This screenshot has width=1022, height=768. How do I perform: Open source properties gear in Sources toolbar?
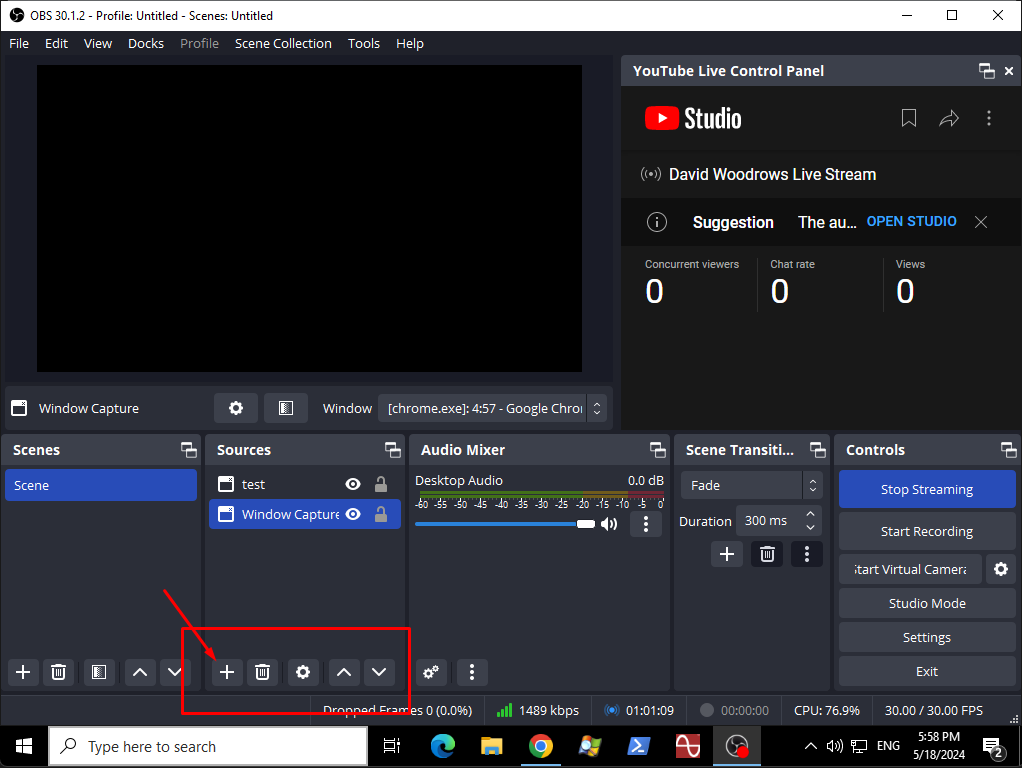click(303, 672)
